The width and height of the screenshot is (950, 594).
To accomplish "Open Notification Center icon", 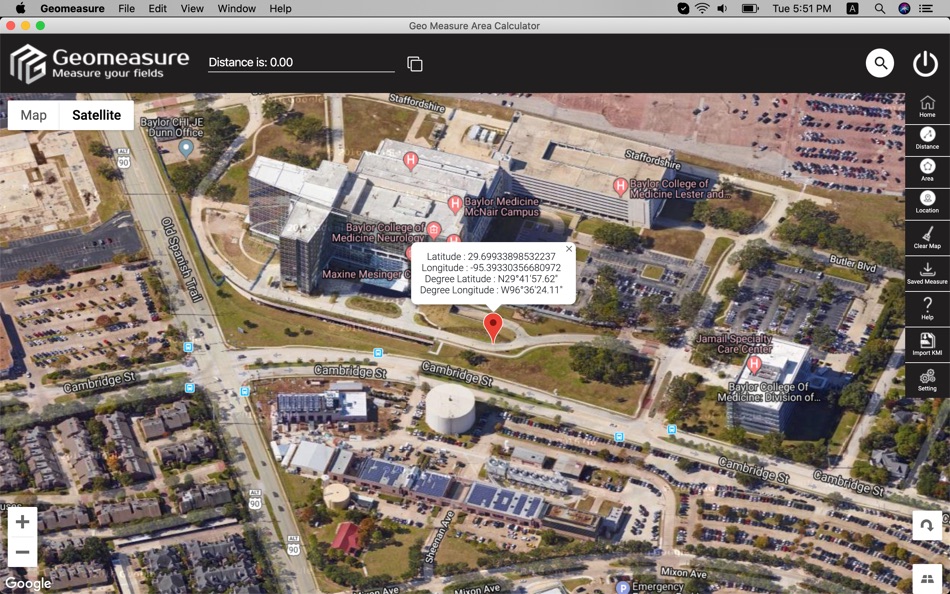I will click(x=926, y=8).
